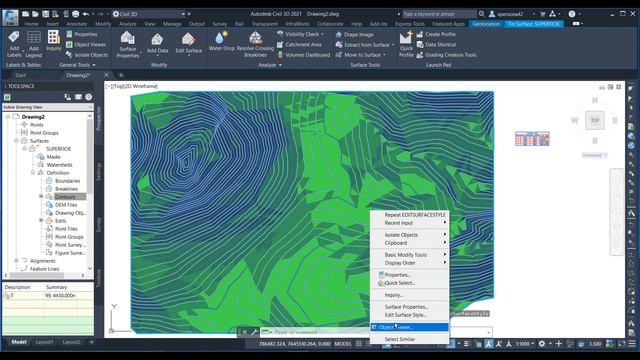Click the Quick Profile tool
Image resolution: width=640 pixels, height=360 pixels.
(x=406, y=44)
